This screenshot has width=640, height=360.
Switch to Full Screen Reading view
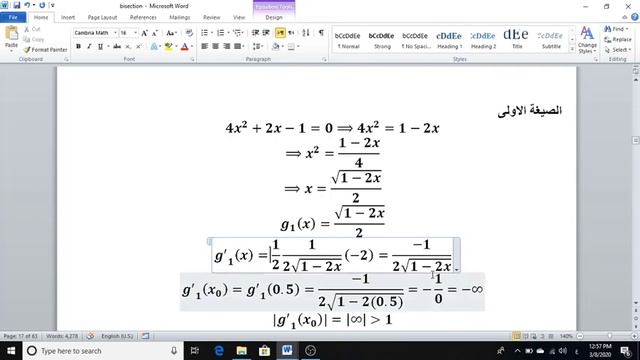525,336
